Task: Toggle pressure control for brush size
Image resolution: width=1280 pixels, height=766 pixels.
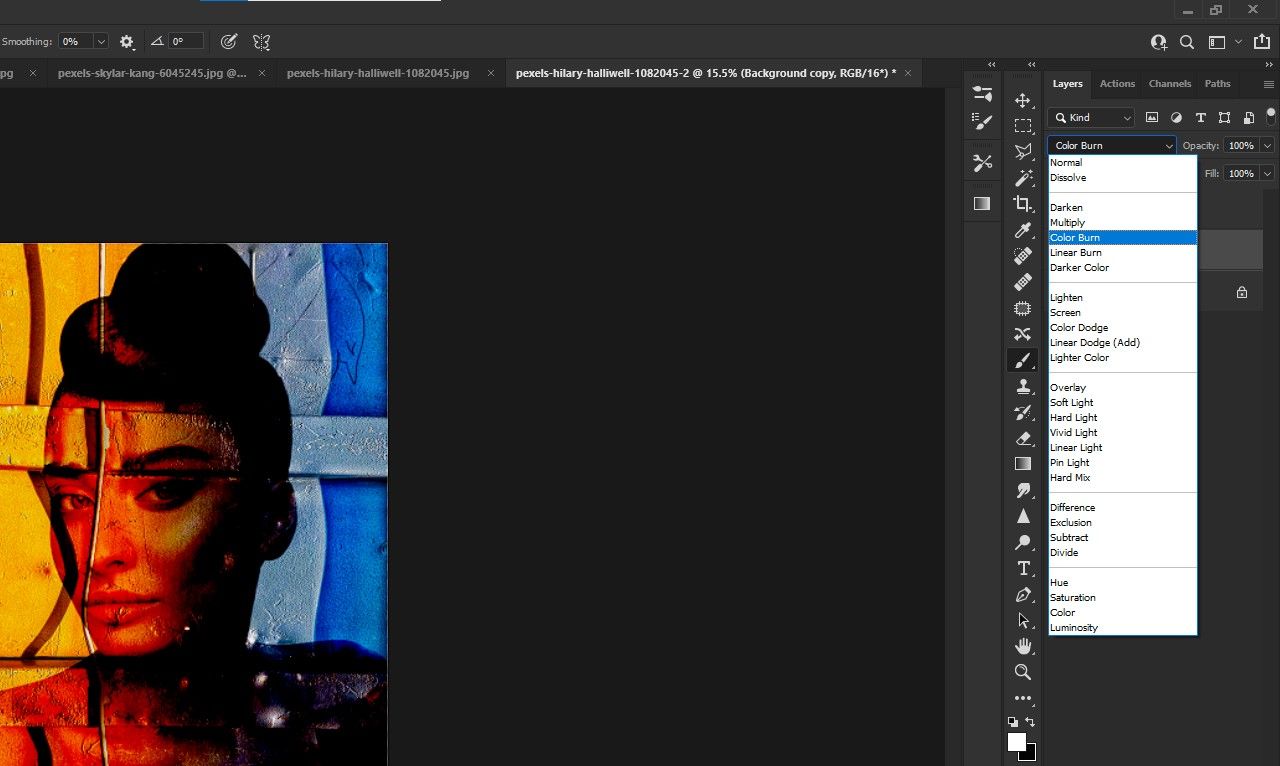Action: [229, 42]
